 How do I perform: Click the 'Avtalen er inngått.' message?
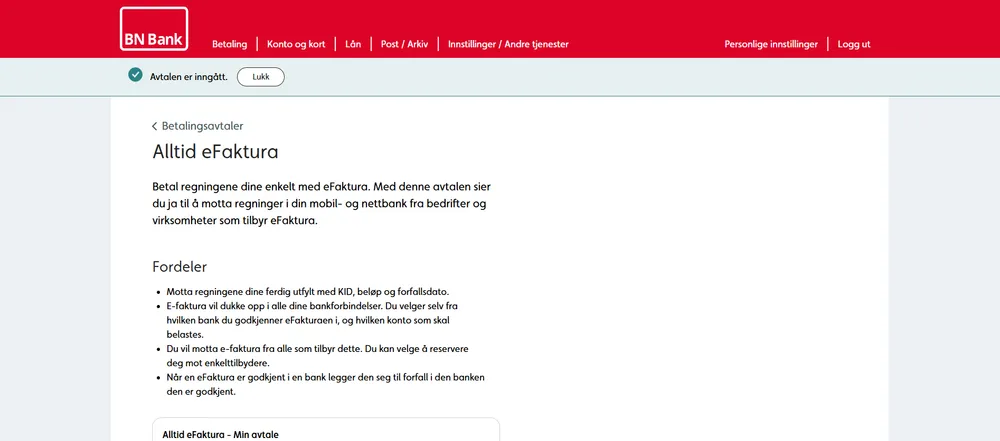pyautogui.click(x=189, y=77)
